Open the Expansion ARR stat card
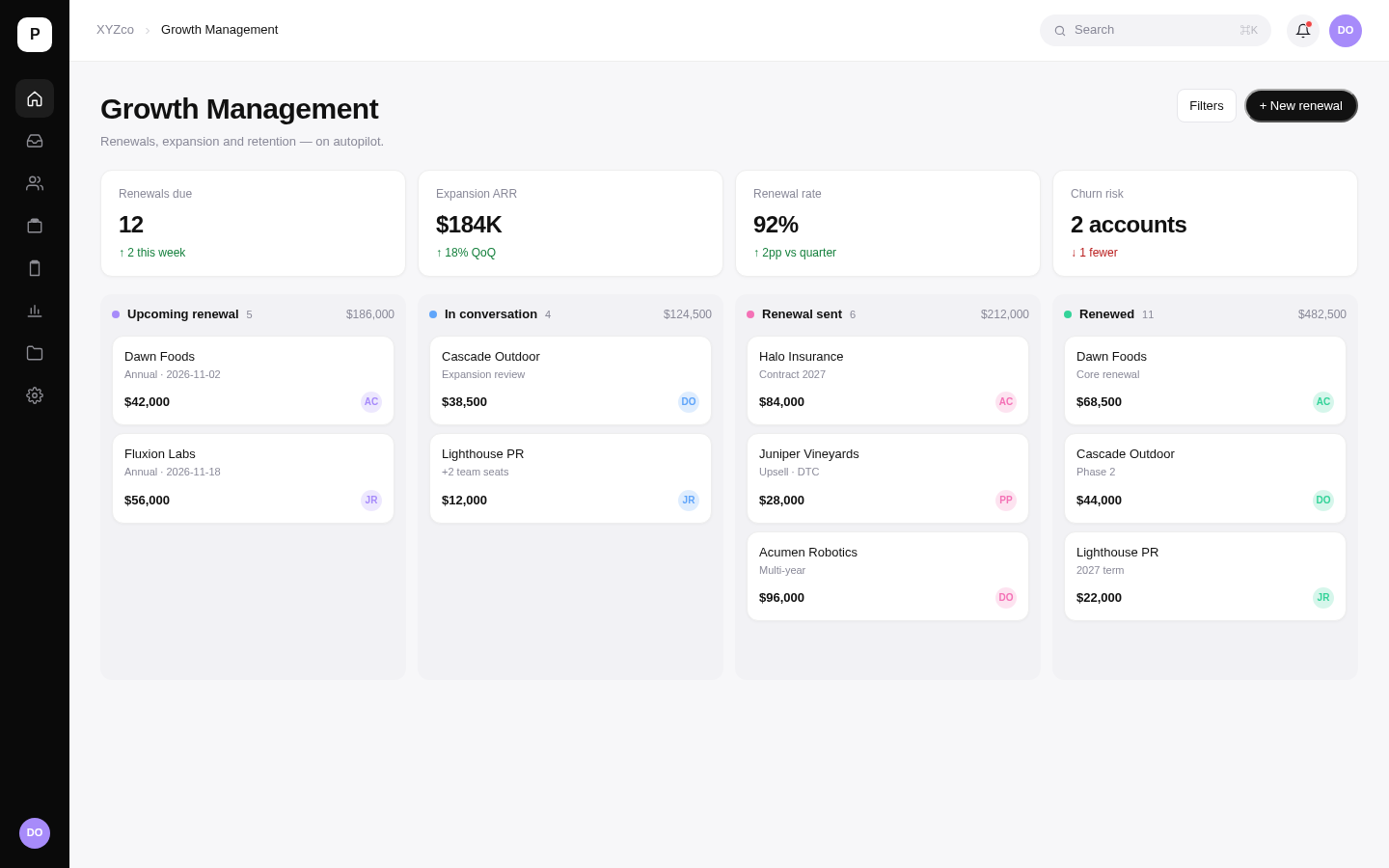 pos(570,224)
